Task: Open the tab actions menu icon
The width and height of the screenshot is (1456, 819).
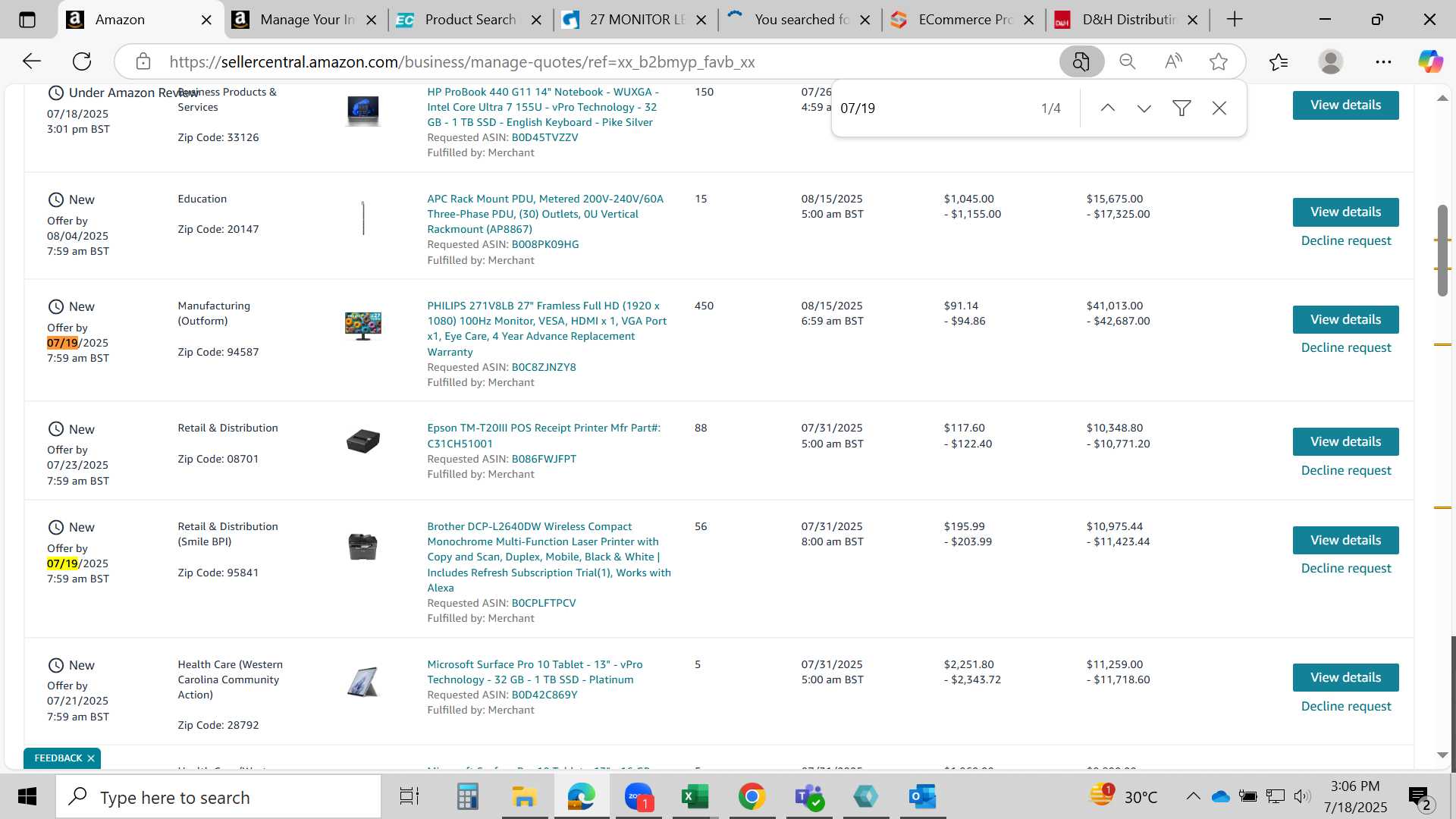Action: pos(27,20)
